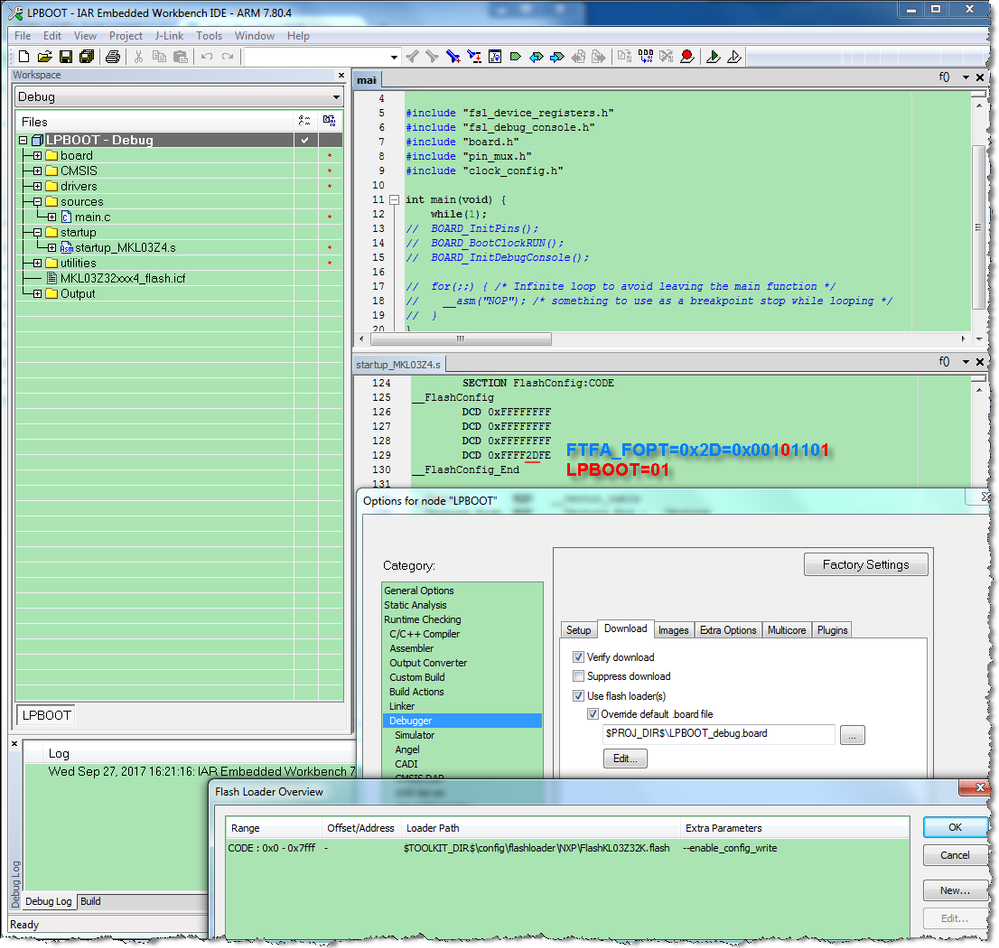Click the Copy toolbar icon
Viewport: 999px width, 948px height.
click(x=159, y=57)
